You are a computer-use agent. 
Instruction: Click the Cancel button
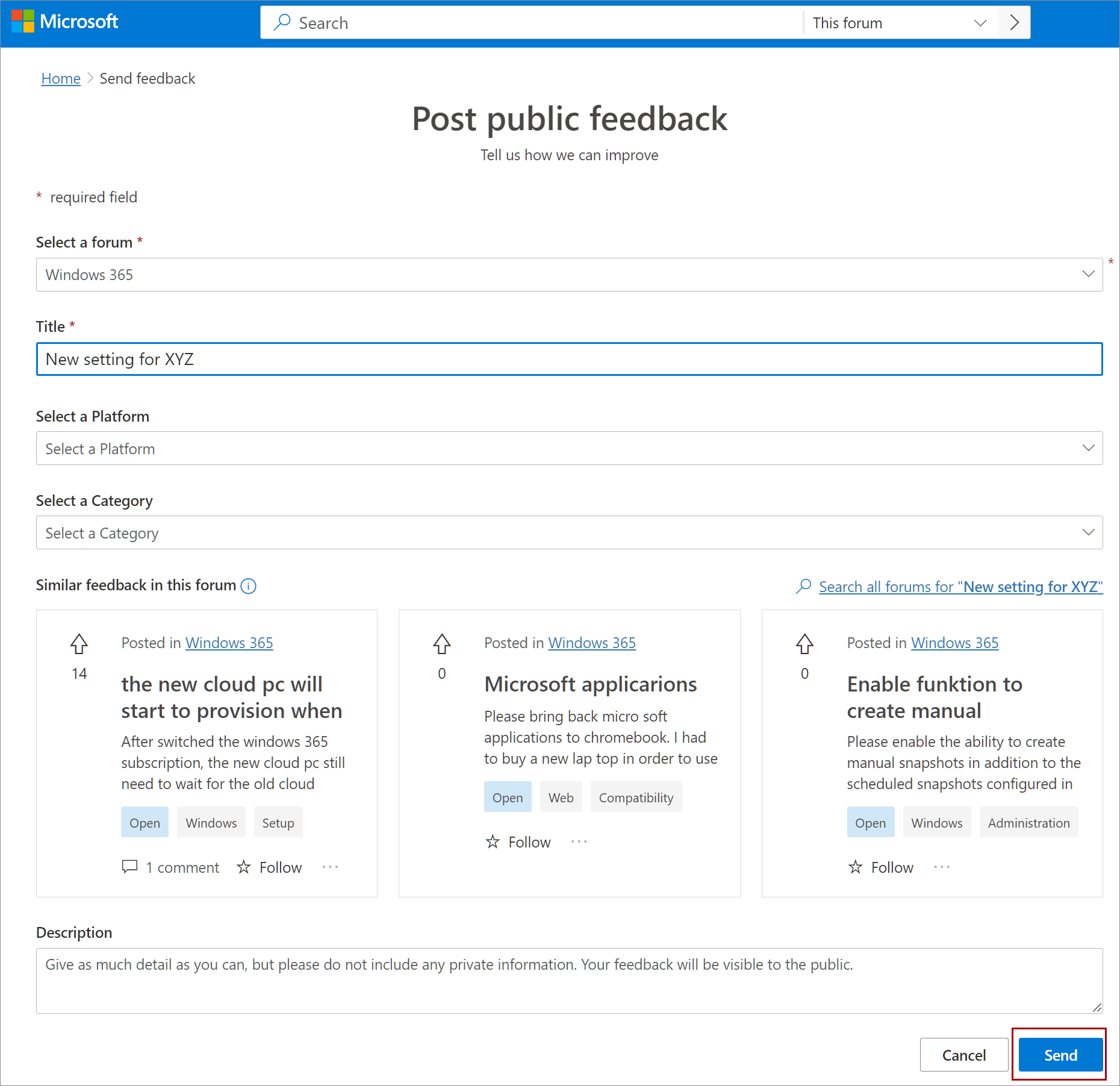coord(963,1055)
